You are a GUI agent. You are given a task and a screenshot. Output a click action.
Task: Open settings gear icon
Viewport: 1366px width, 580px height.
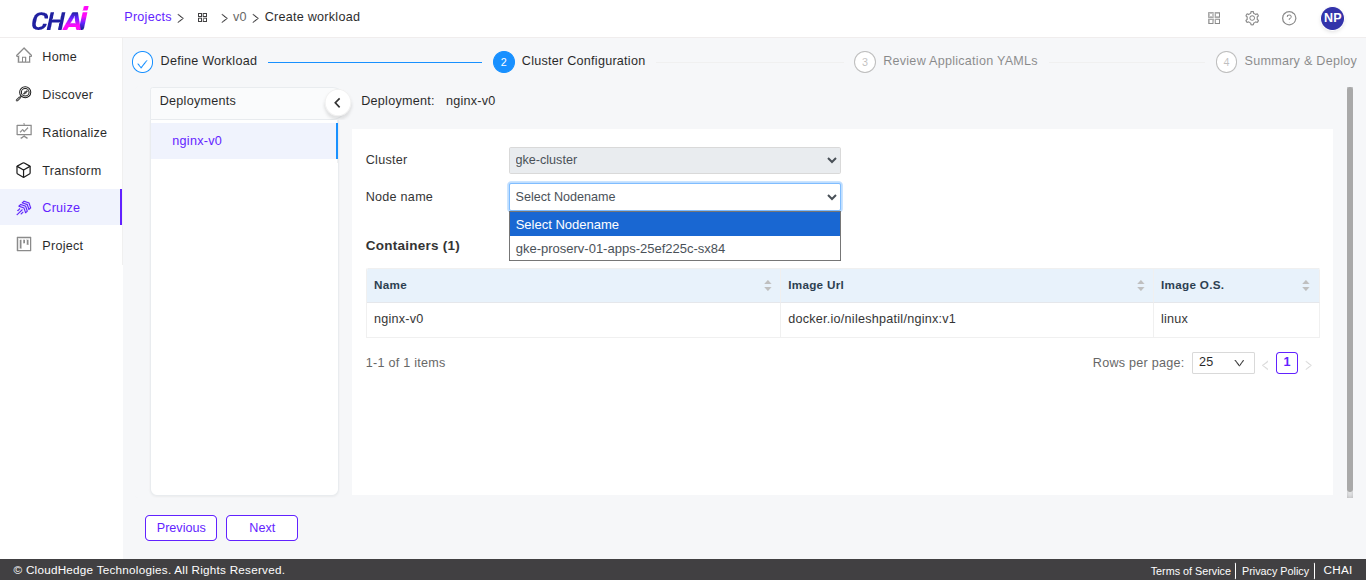point(1252,18)
